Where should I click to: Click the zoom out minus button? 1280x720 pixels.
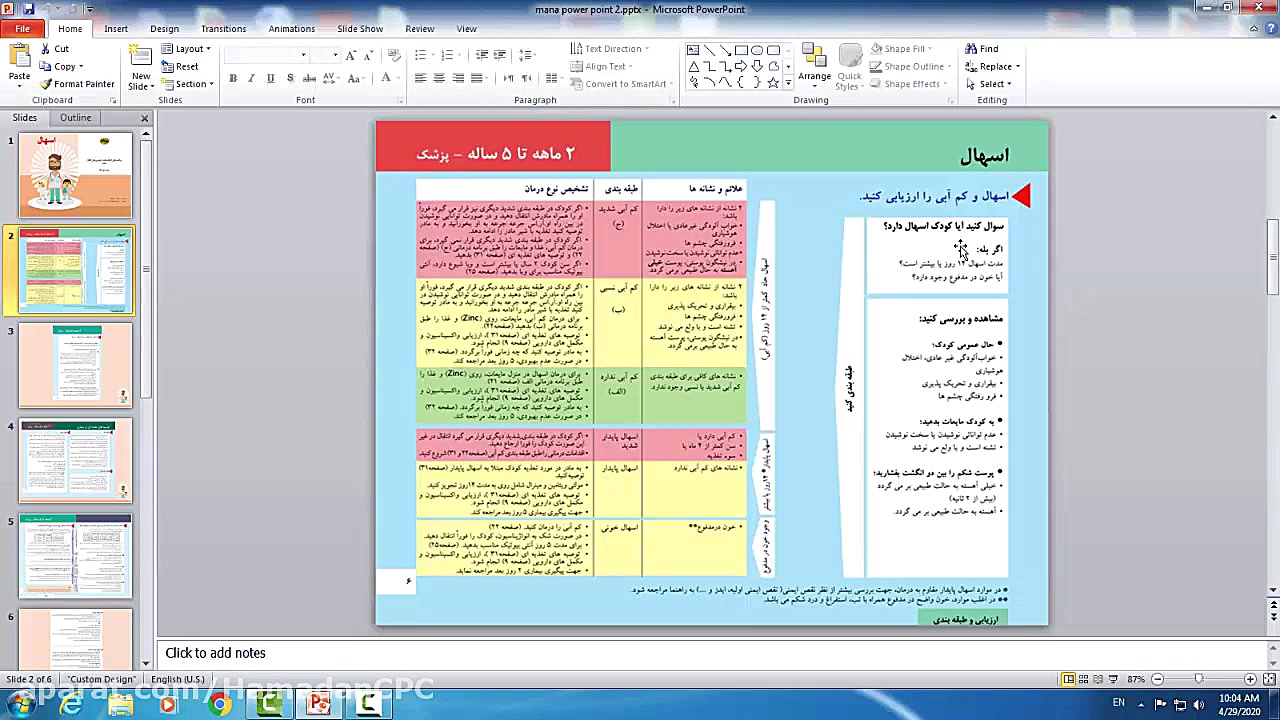[x=1158, y=679]
